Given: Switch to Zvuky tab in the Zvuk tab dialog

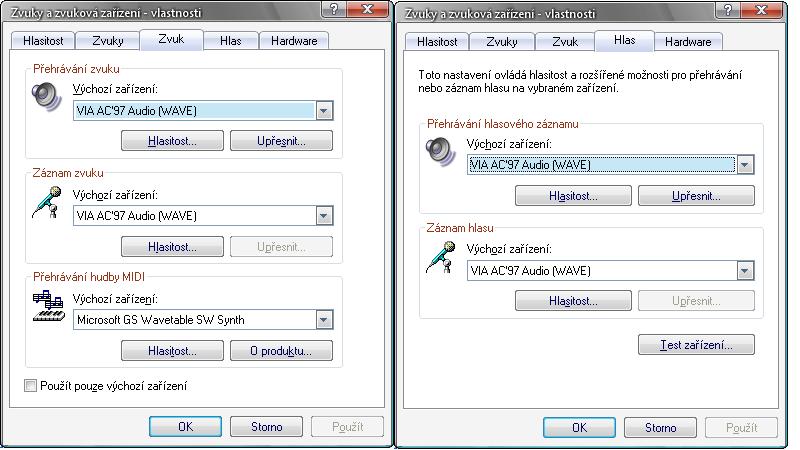Looking at the screenshot, I should tap(107, 41).
